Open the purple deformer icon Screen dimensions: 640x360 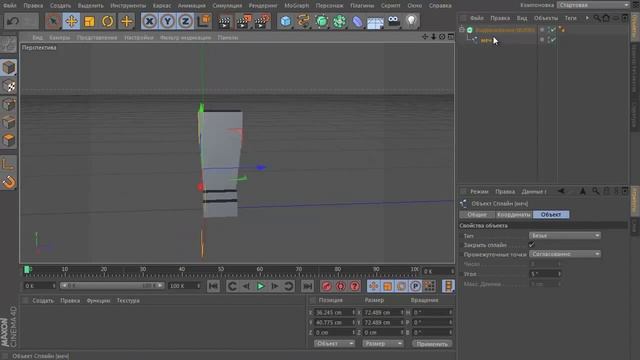(357, 21)
